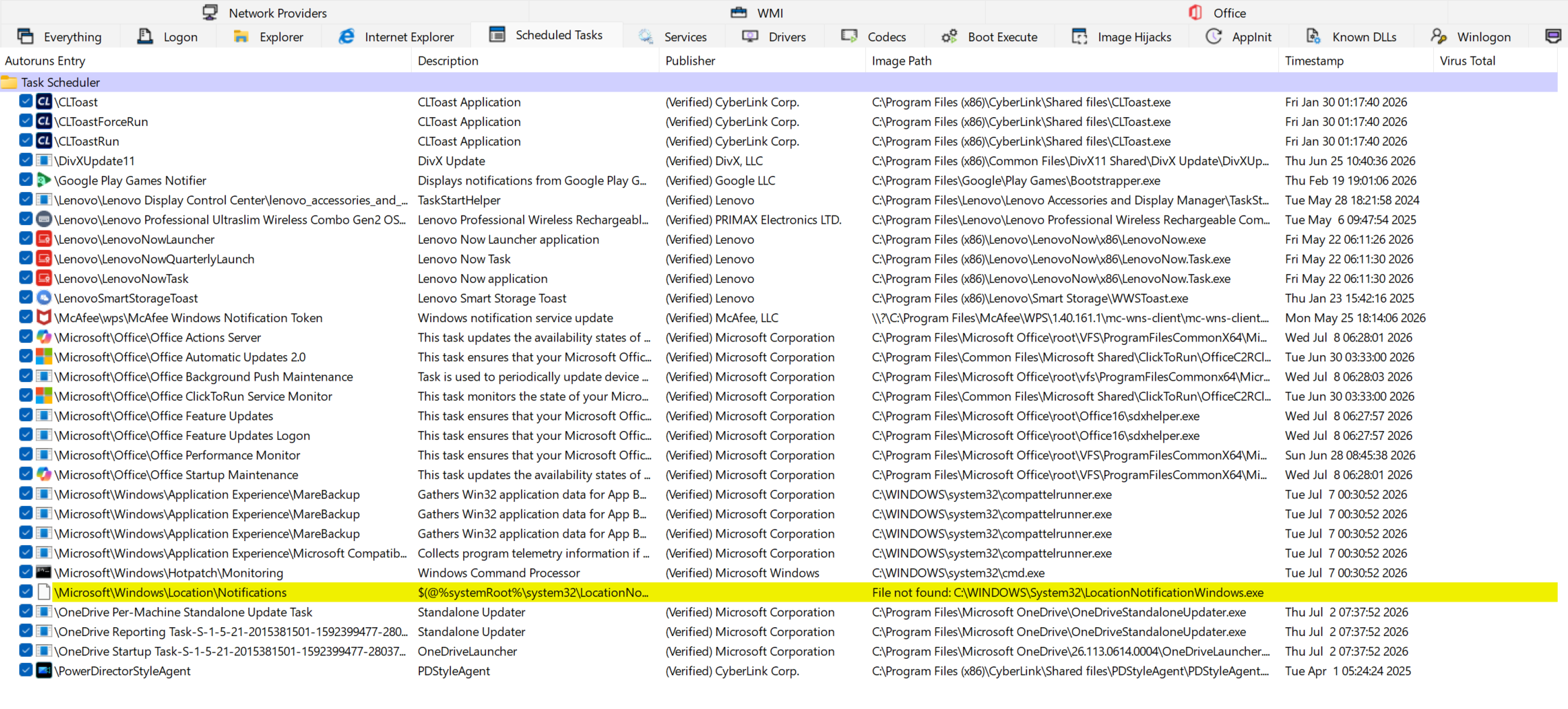Screen dimensions: 1568x709
Task: Click the "(Verified) Microsoft Windows" publisher cell
Action: click(743, 573)
